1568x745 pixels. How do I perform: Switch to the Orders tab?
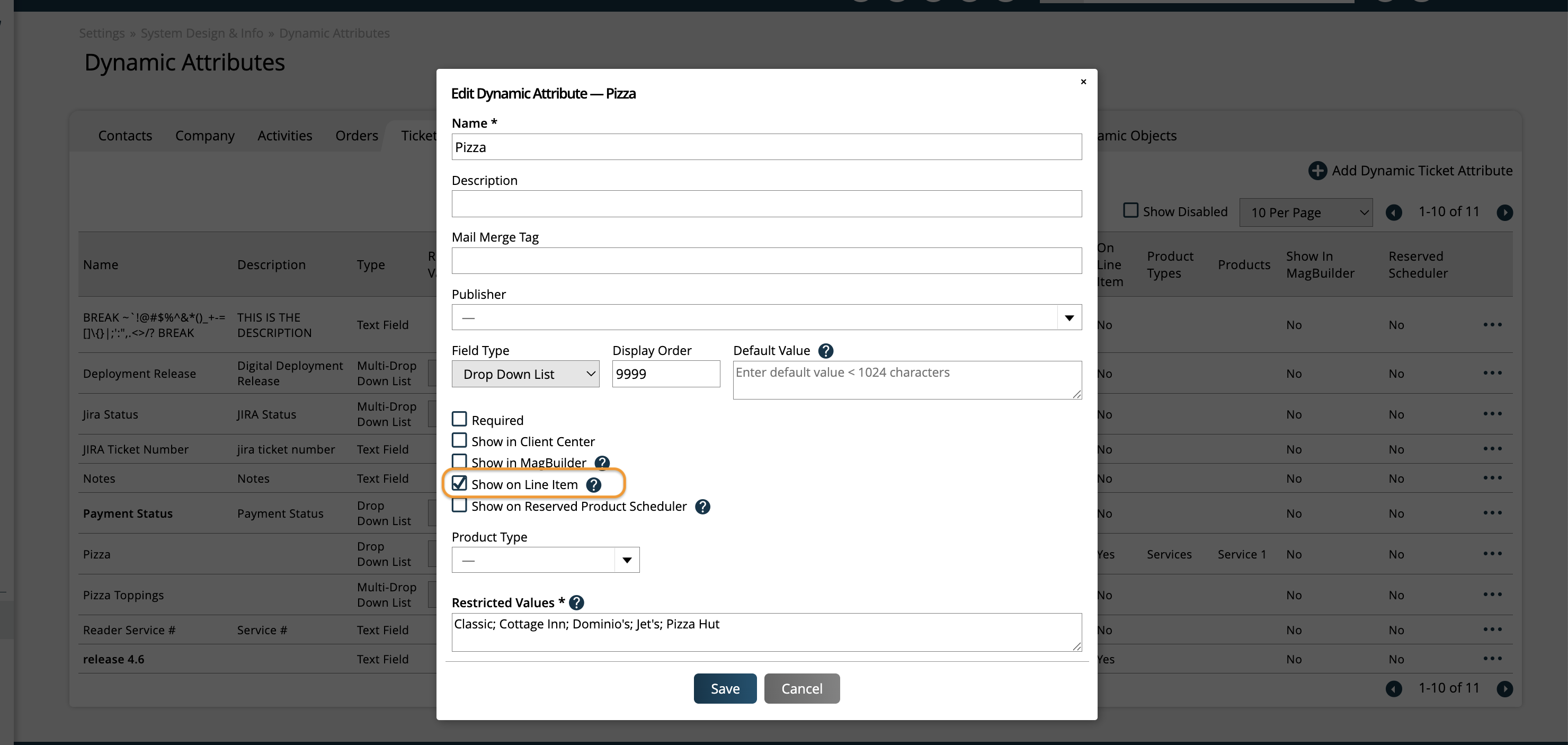(x=356, y=136)
